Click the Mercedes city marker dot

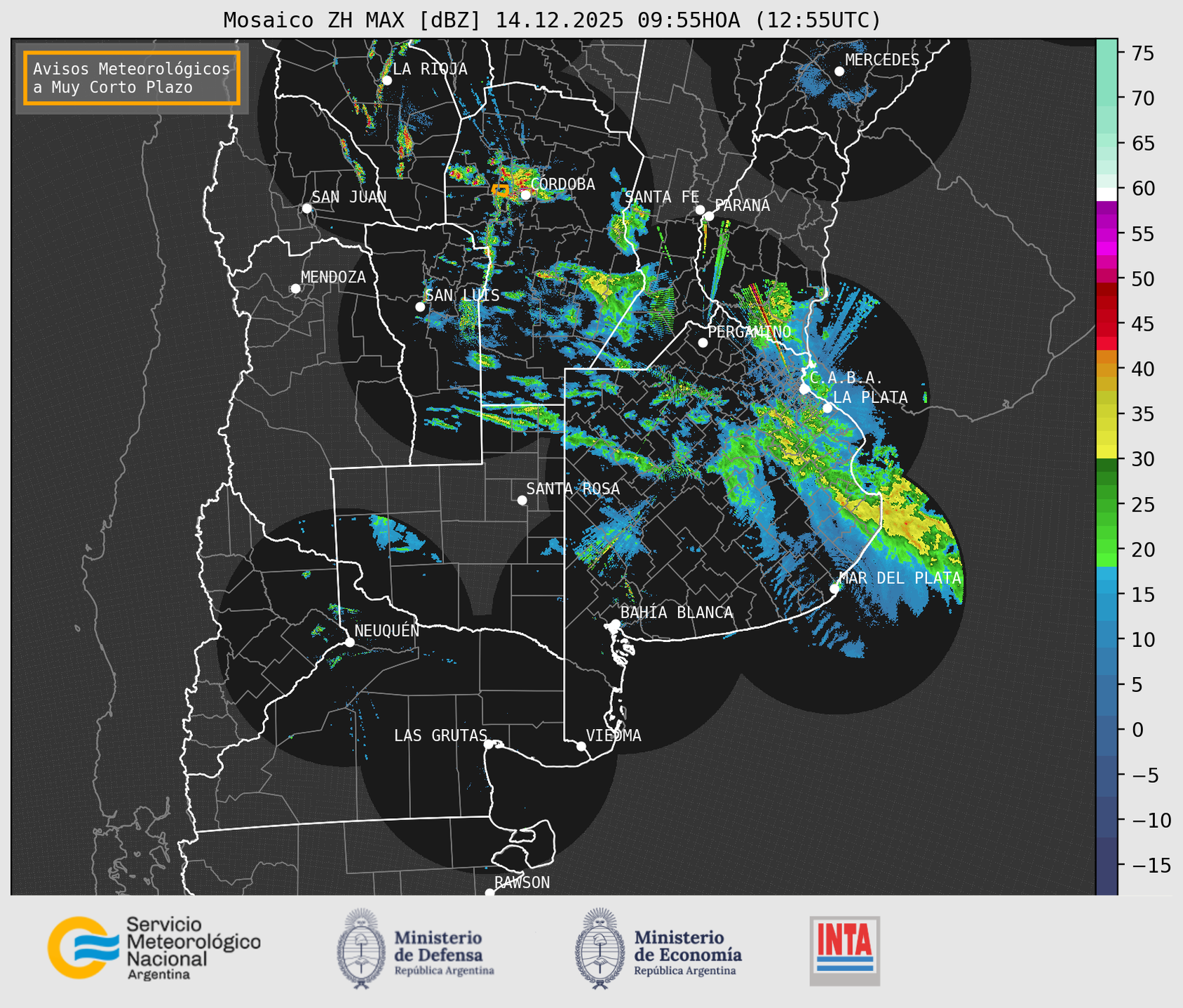tap(839, 71)
